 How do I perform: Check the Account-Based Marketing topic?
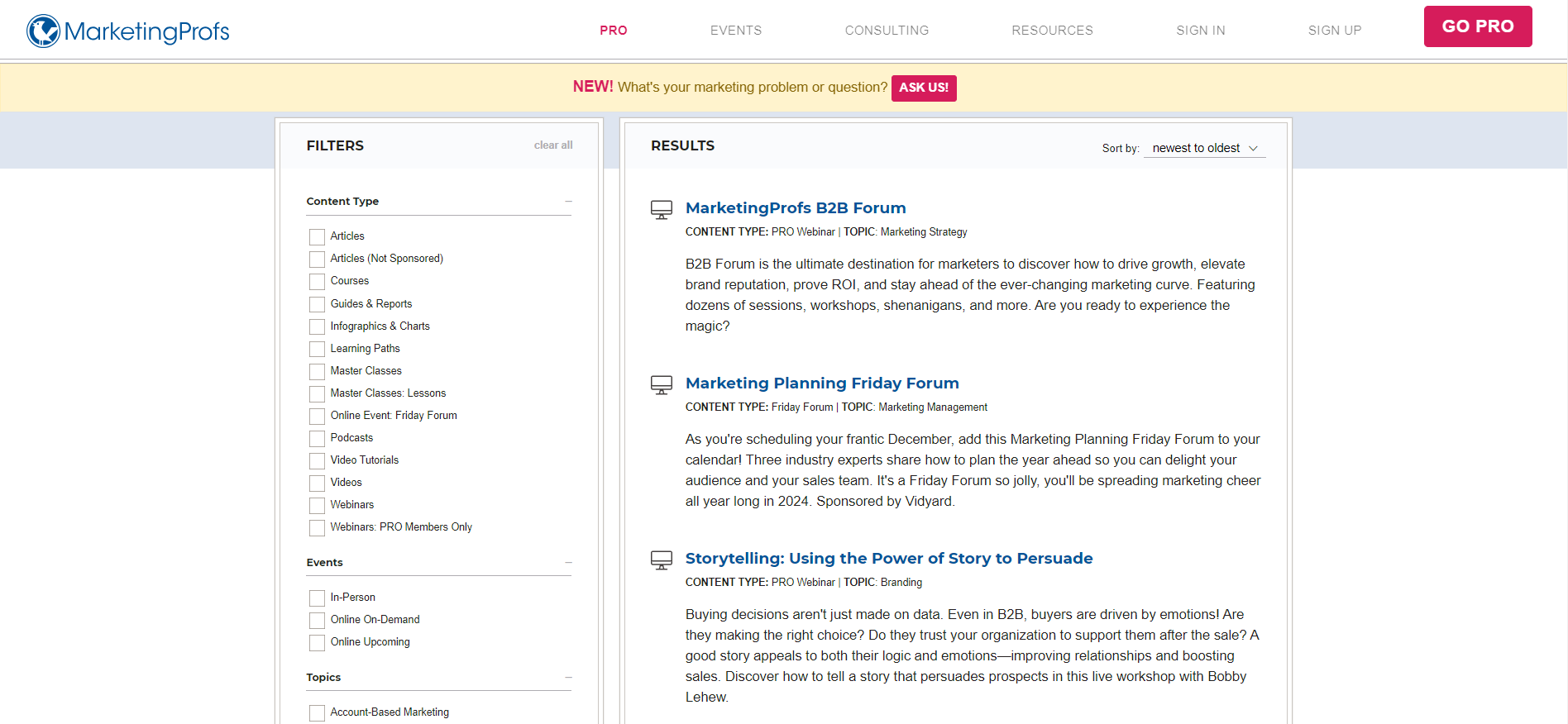pos(317,713)
